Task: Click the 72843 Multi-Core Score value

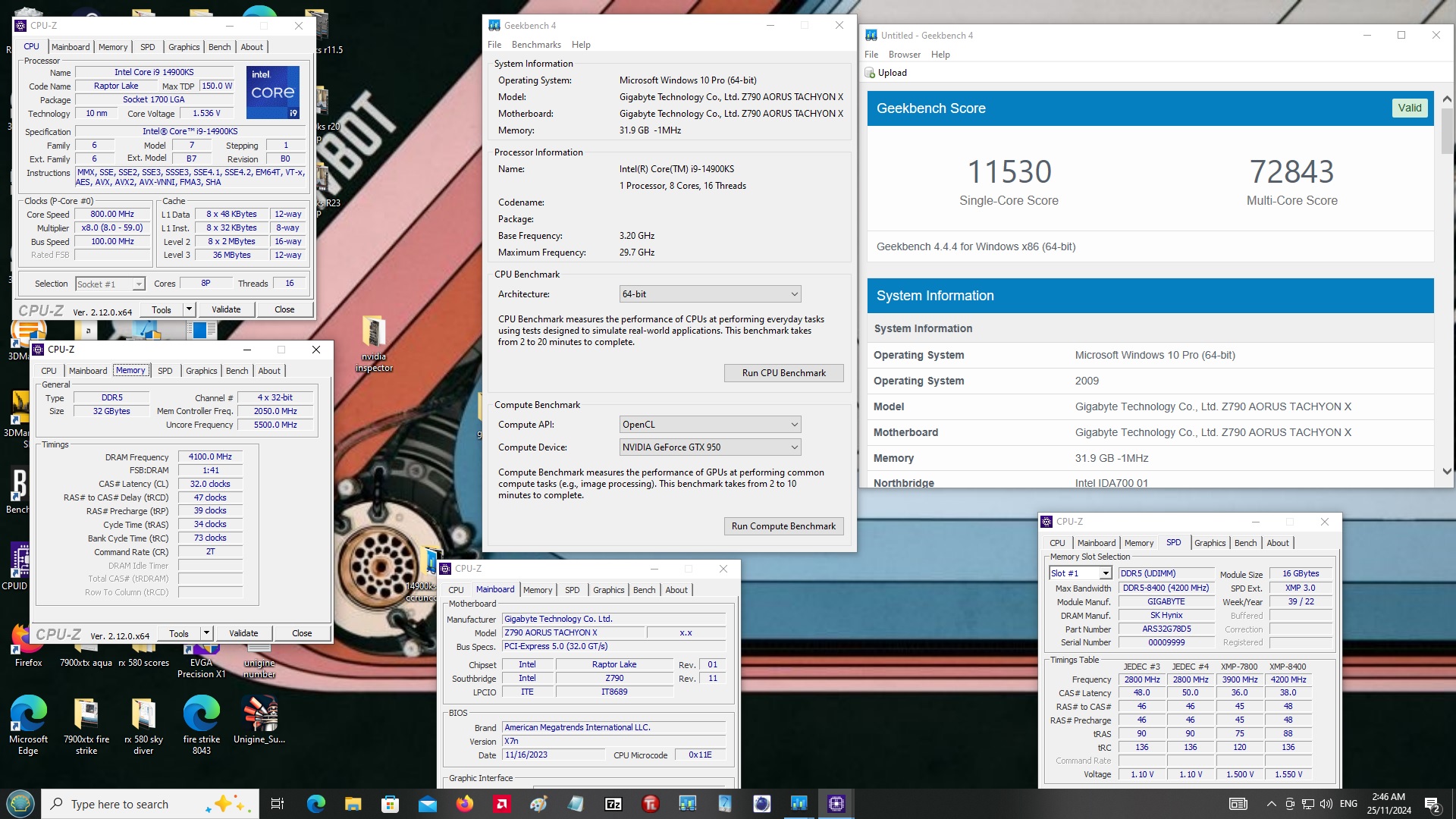Action: [1291, 171]
